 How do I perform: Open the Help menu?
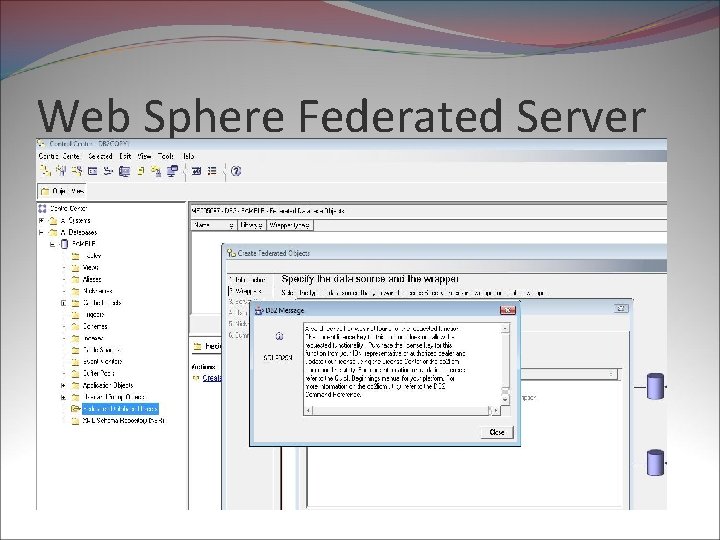point(188,156)
